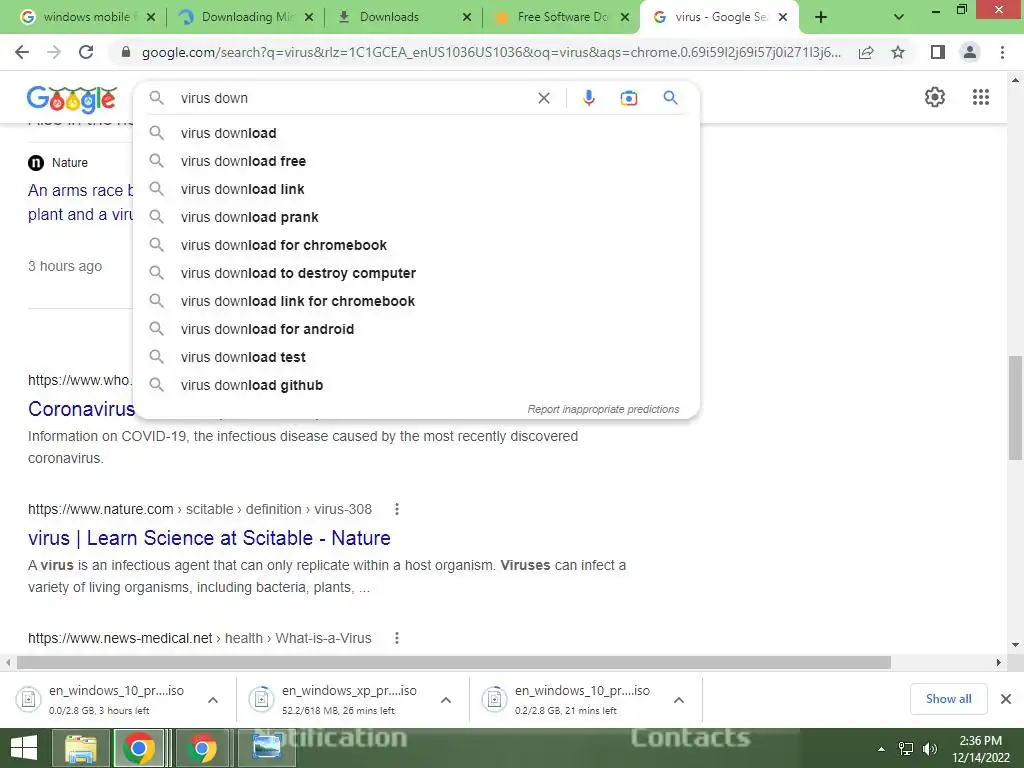This screenshot has height=768, width=1024.
Task: Clear the search box text
Action: click(543, 98)
